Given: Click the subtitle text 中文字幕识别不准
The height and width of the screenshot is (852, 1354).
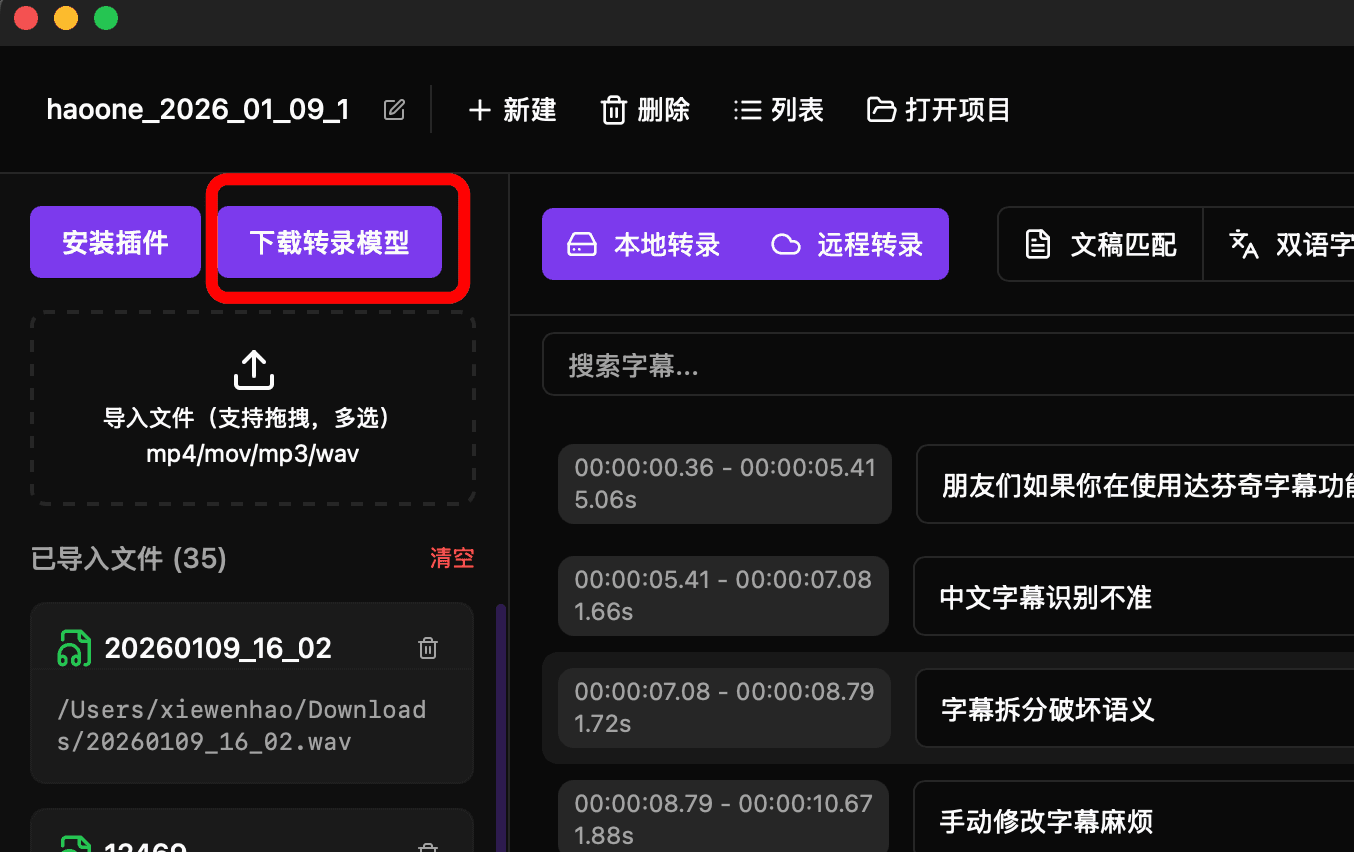Looking at the screenshot, I should pyautogui.click(x=1046, y=598).
